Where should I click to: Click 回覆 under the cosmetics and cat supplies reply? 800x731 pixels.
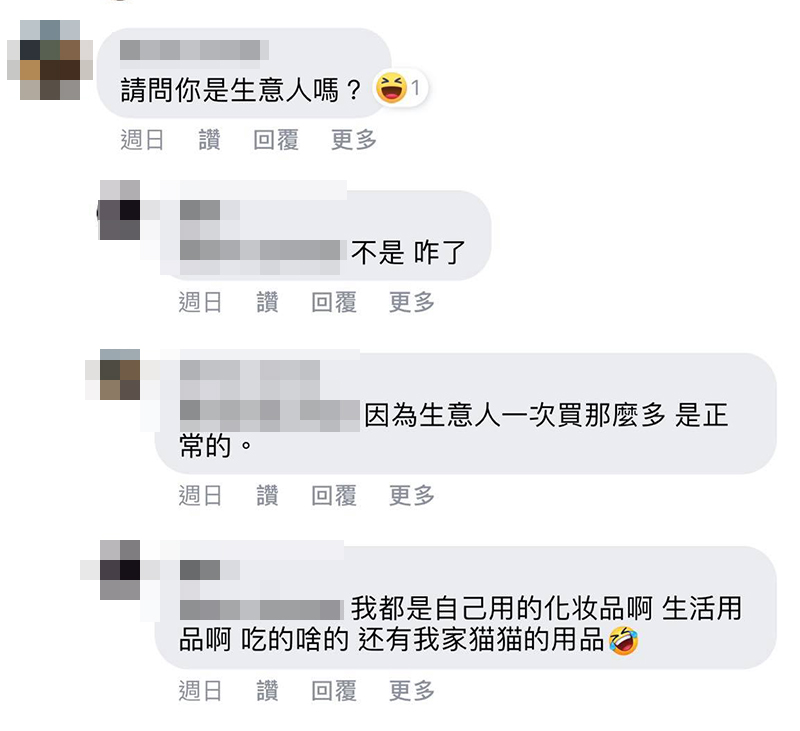point(334,691)
